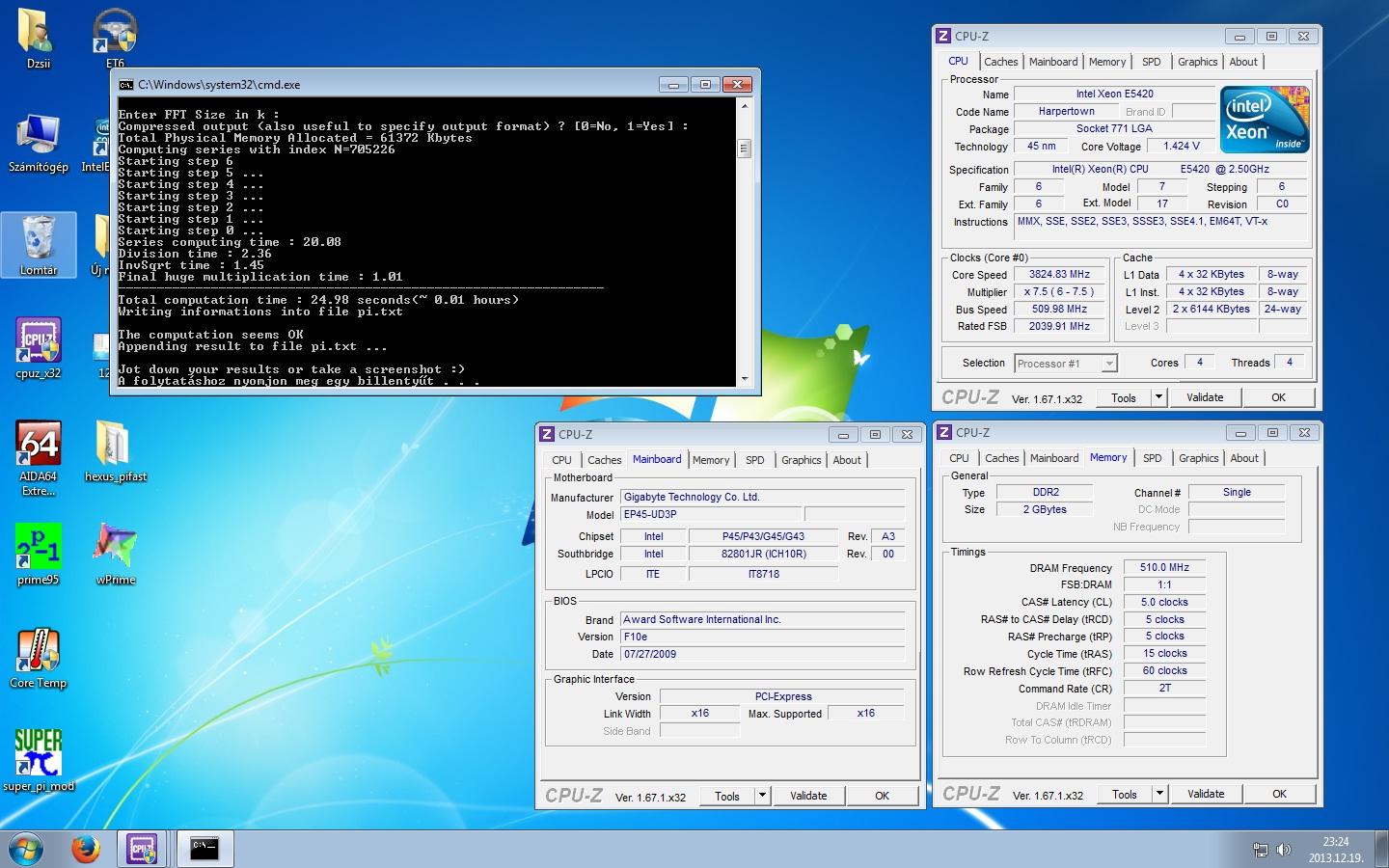Click Bus Speed value 509.98 MHz
The height and width of the screenshot is (868, 1389).
click(1059, 309)
